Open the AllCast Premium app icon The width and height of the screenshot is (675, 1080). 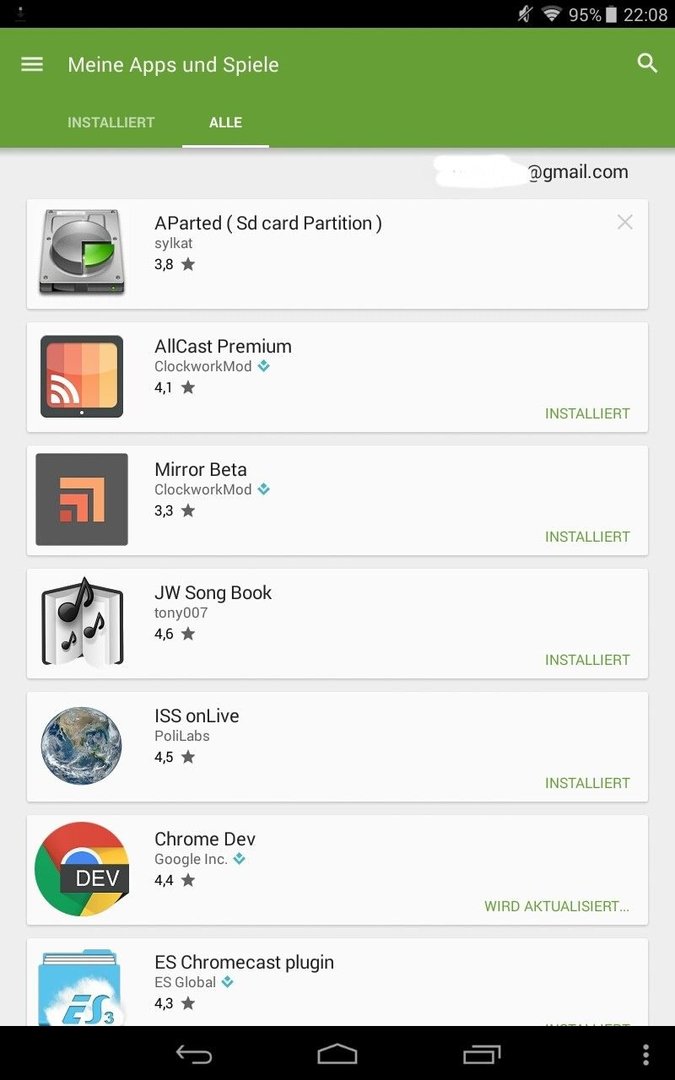pyautogui.click(x=82, y=376)
